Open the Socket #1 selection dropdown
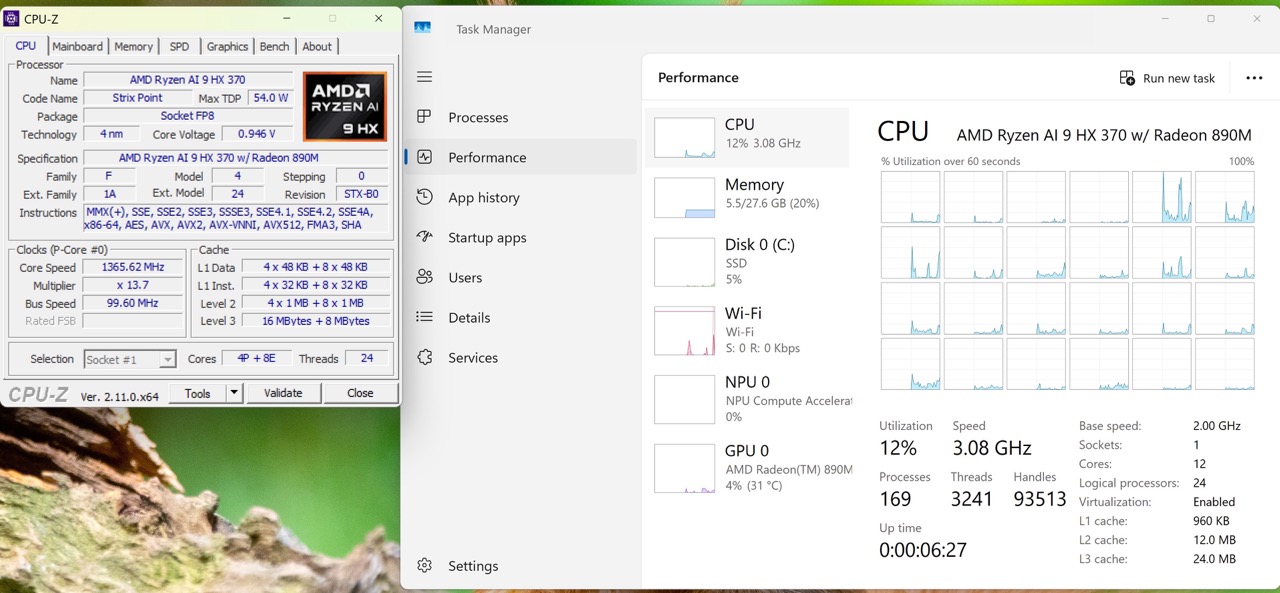The height and width of the screenshot is (593, 1280). 167,359
